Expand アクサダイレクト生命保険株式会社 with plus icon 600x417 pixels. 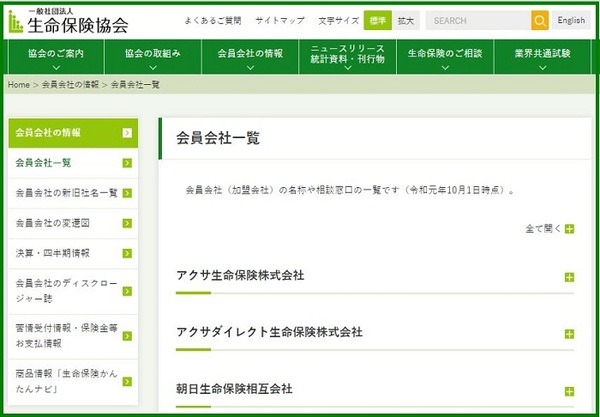[x=569, y=334]
